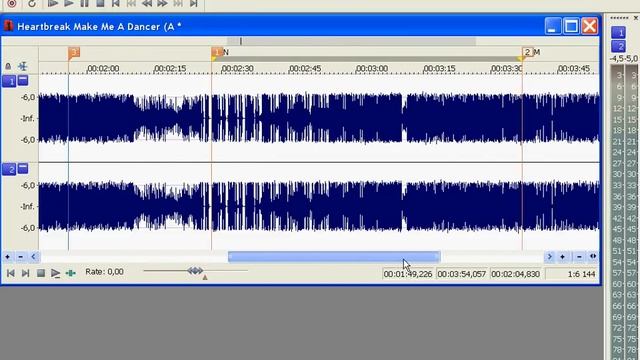Click Play All in the top transport bar
This screenshot has height=360, width=640.
53,4
